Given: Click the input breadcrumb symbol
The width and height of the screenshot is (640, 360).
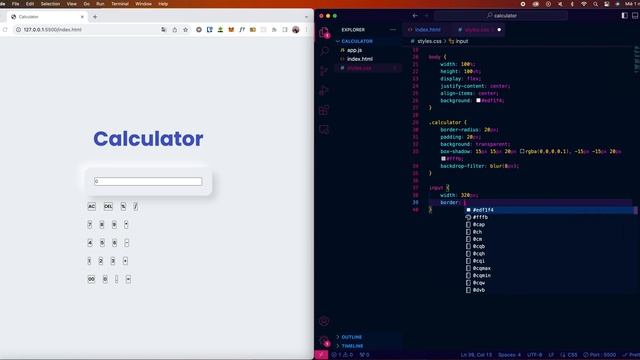Looking at the screenshot, I should 459,41.
